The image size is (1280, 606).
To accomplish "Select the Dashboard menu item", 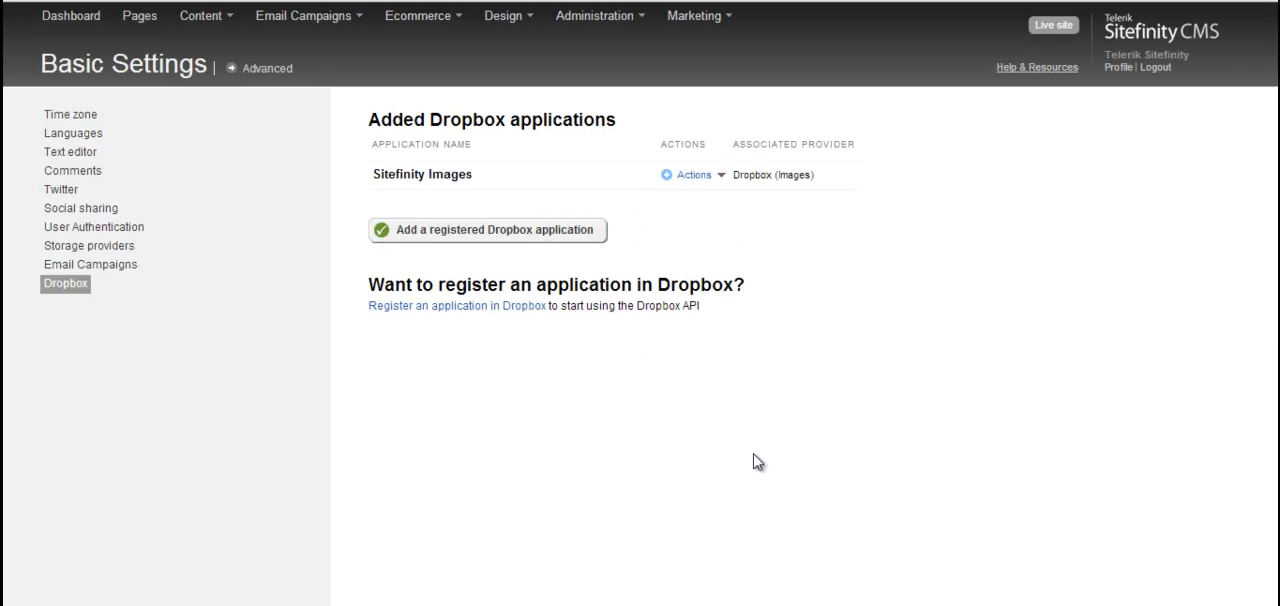I will [x=70, y=15].
